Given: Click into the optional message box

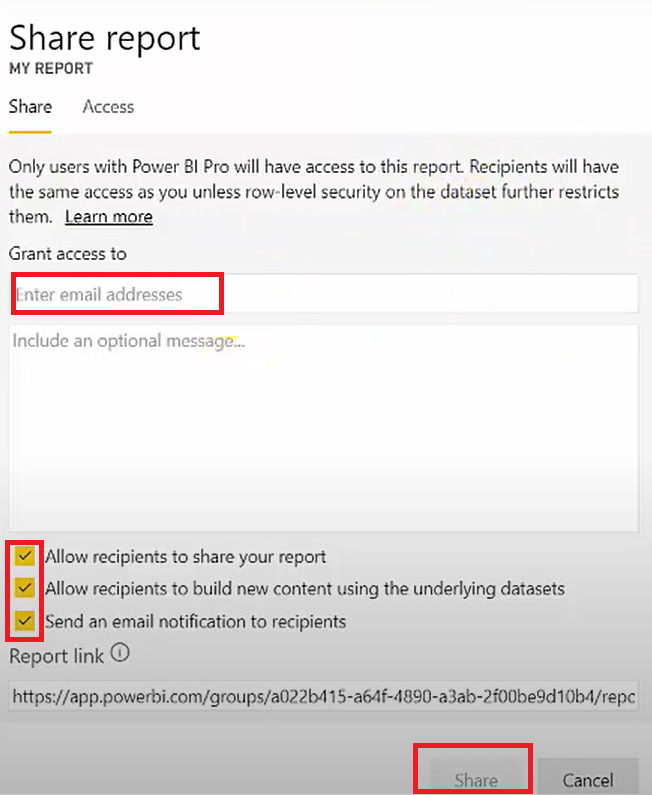Looking at the screenshot, I should [323, 428].
